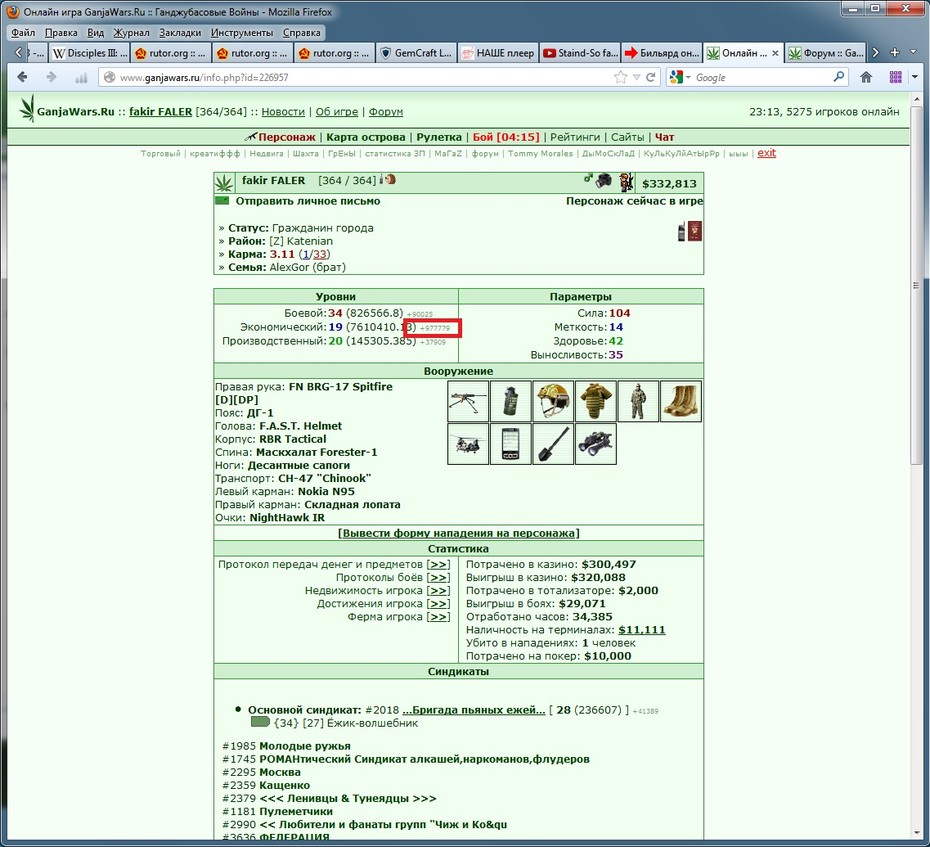
Task: Click the FN BRG-17 Spitfire machine gun icon
Action: pos(467,402)
